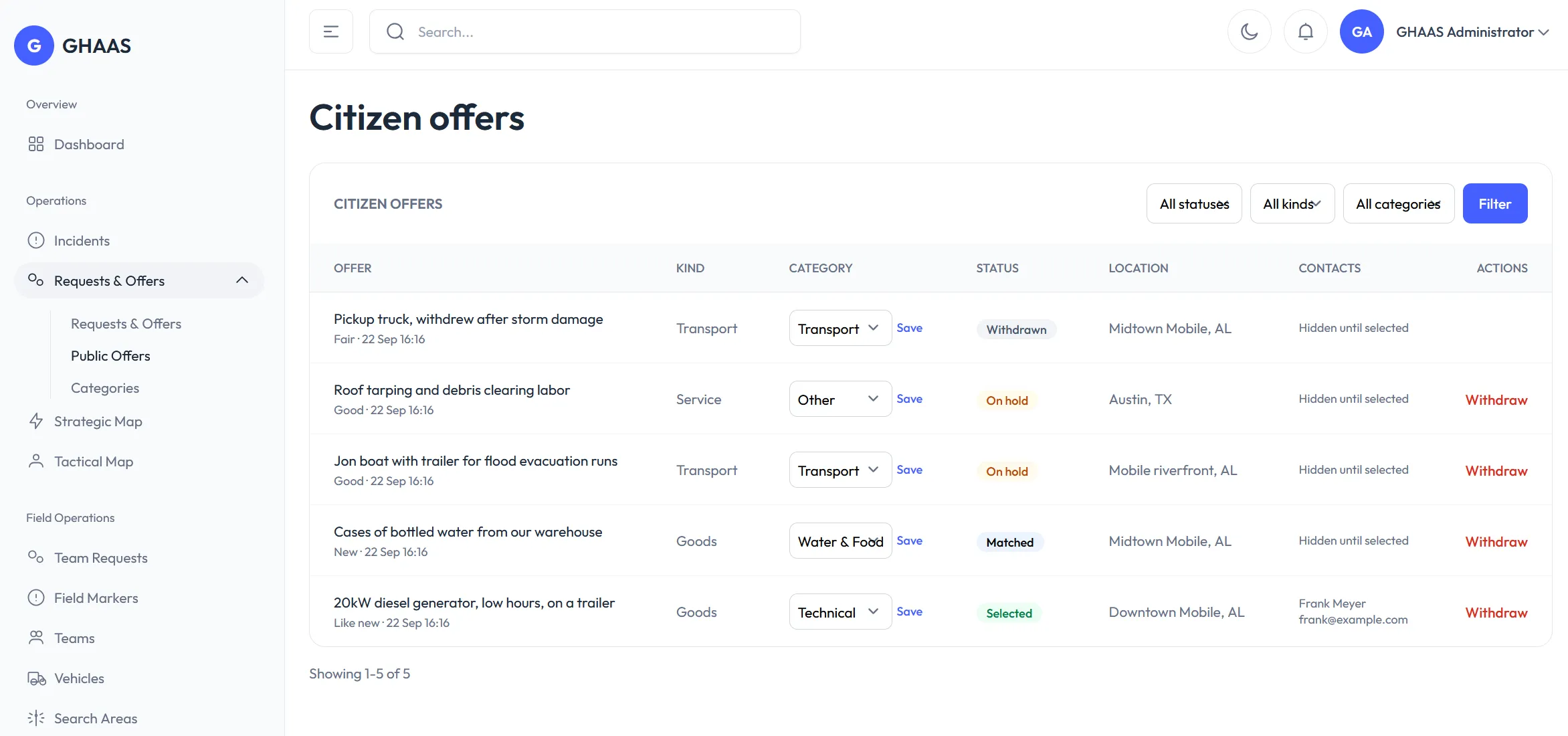Open category dropdown for diesel generator offer

840,612
